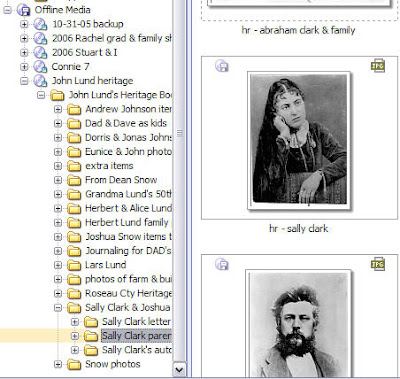Click the JPG badge on sally clark thumbnail
400x379 pixels.
click(378, 66)
